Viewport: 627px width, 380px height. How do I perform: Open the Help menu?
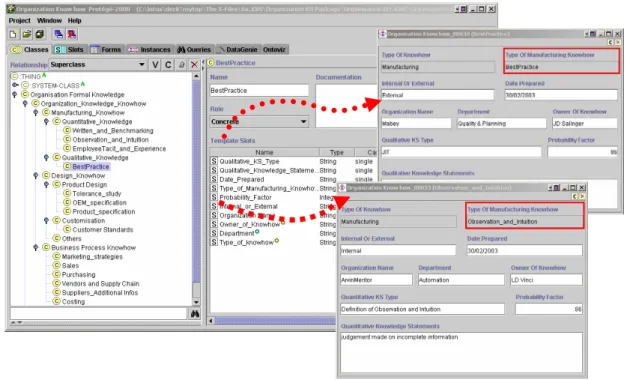(74, 20)
